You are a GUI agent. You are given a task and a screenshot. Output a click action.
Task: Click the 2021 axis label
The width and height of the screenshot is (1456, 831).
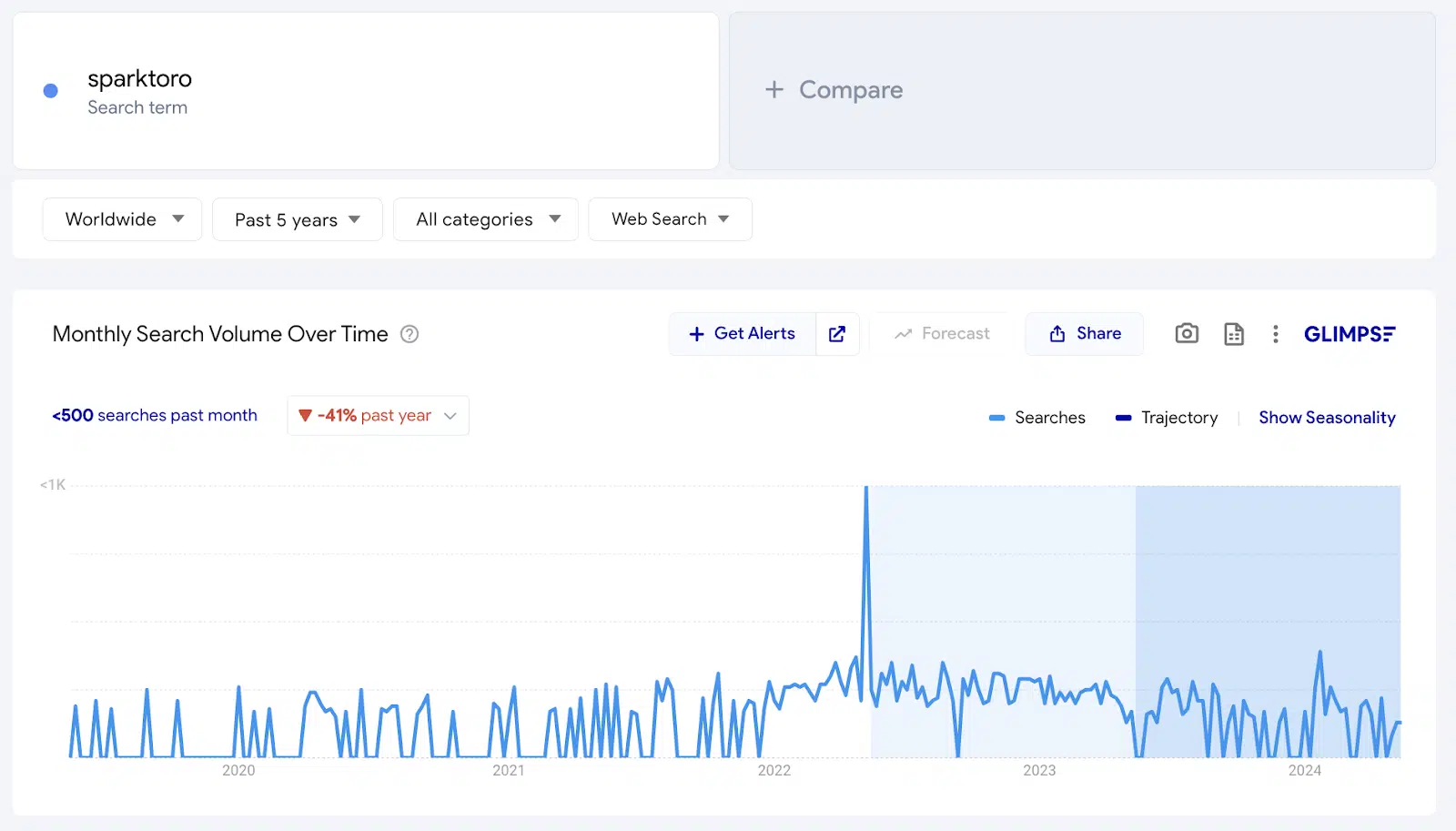pyautogui.click(x=509, y=770)
